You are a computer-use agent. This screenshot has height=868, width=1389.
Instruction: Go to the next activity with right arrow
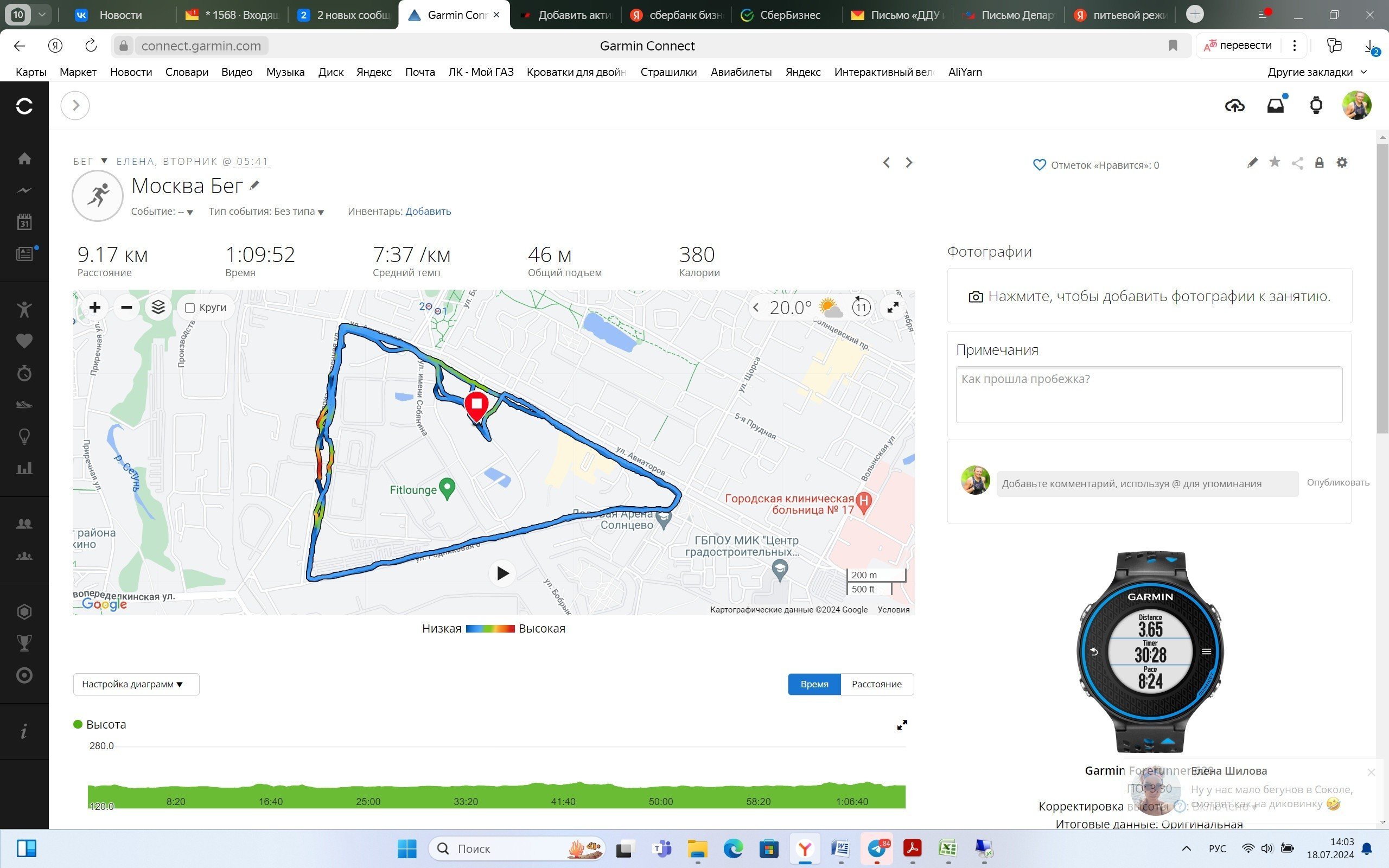point(909,162)
